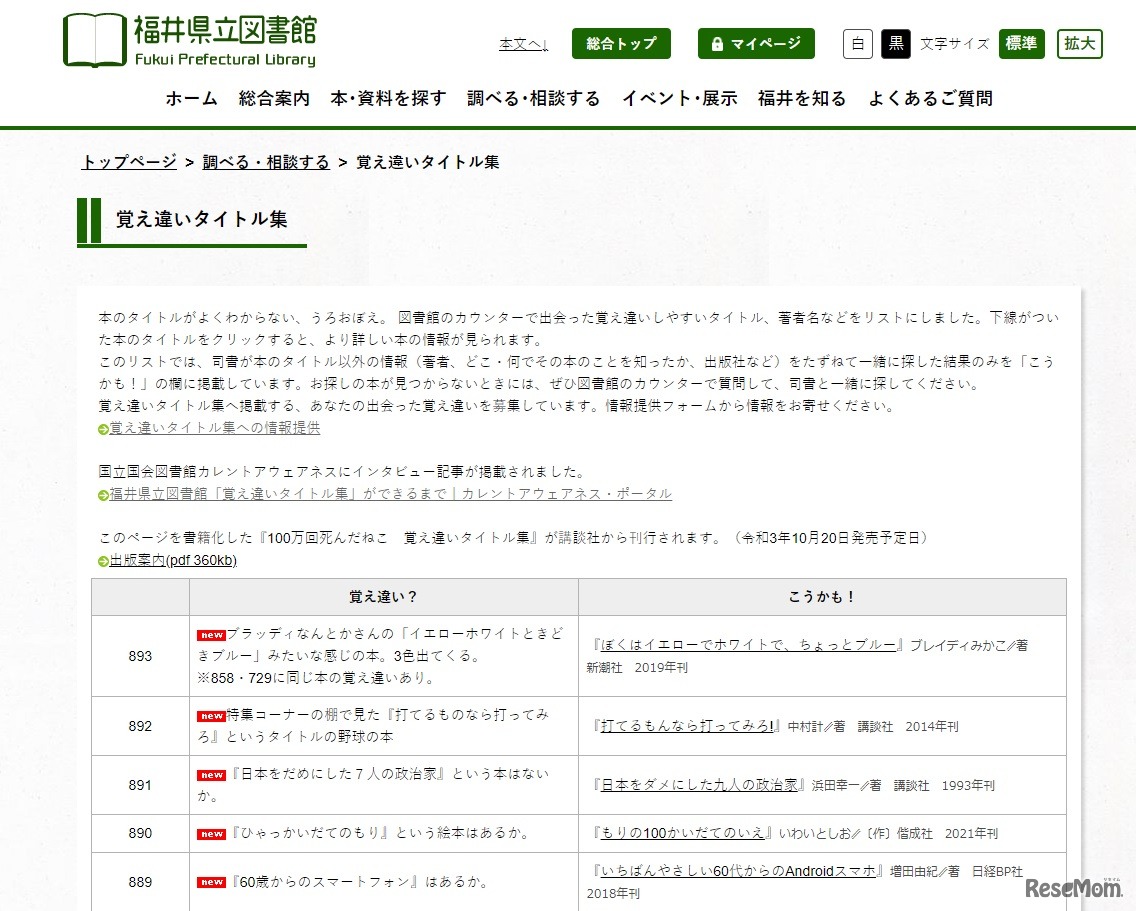The image size is (1136, 911).
Task: Select ホーム in the navigation bar
Action: click(x=191, y=98)
